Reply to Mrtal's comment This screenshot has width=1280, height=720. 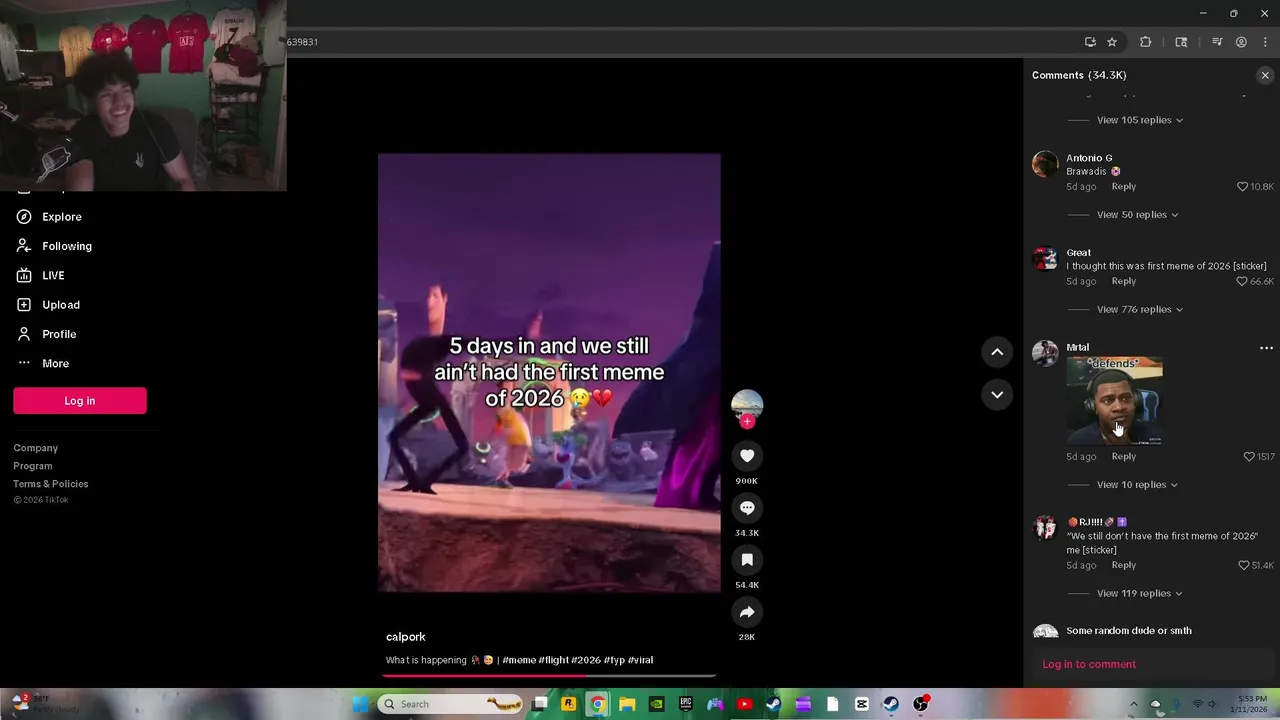click(1124, 457)
